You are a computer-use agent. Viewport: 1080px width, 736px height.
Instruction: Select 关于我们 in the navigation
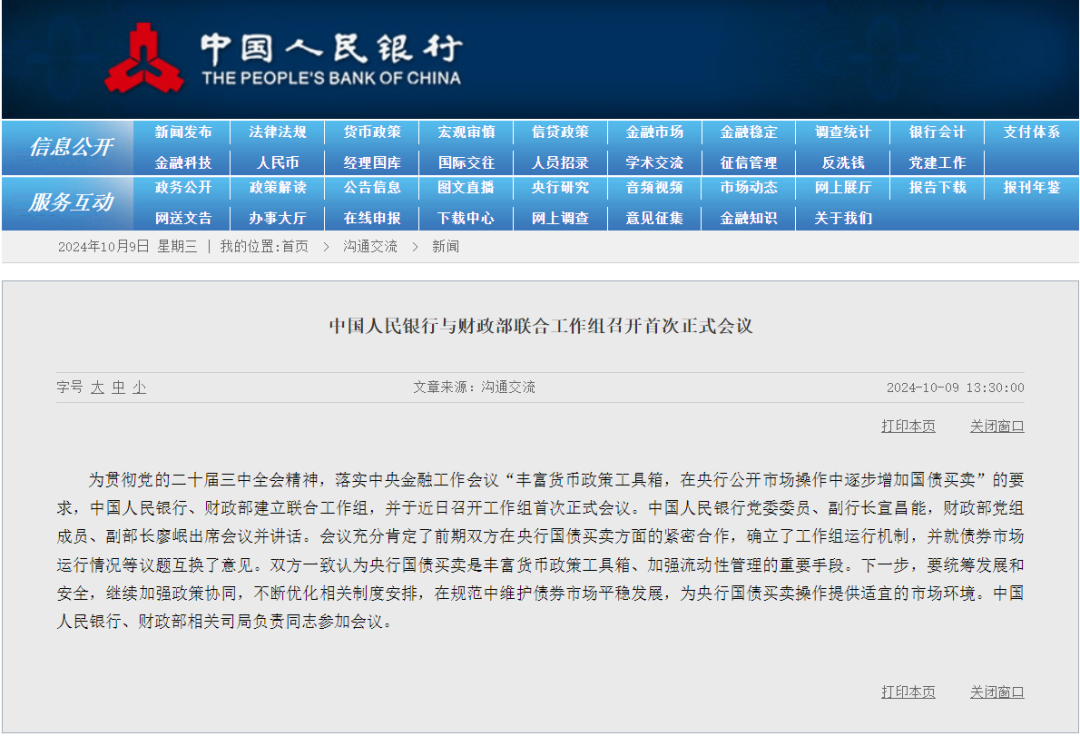coord(843,218)
